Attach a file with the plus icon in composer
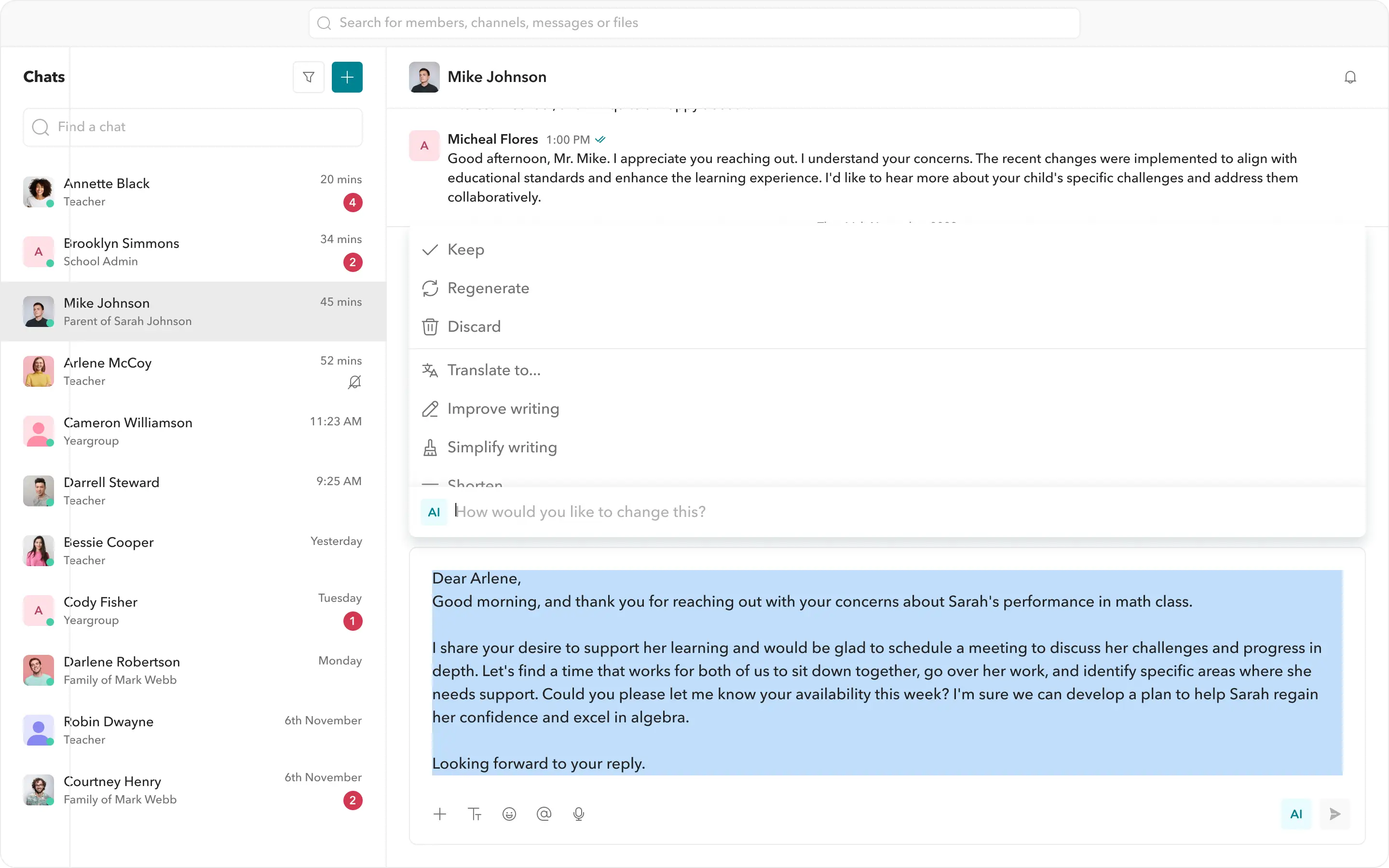 [440, 814]
